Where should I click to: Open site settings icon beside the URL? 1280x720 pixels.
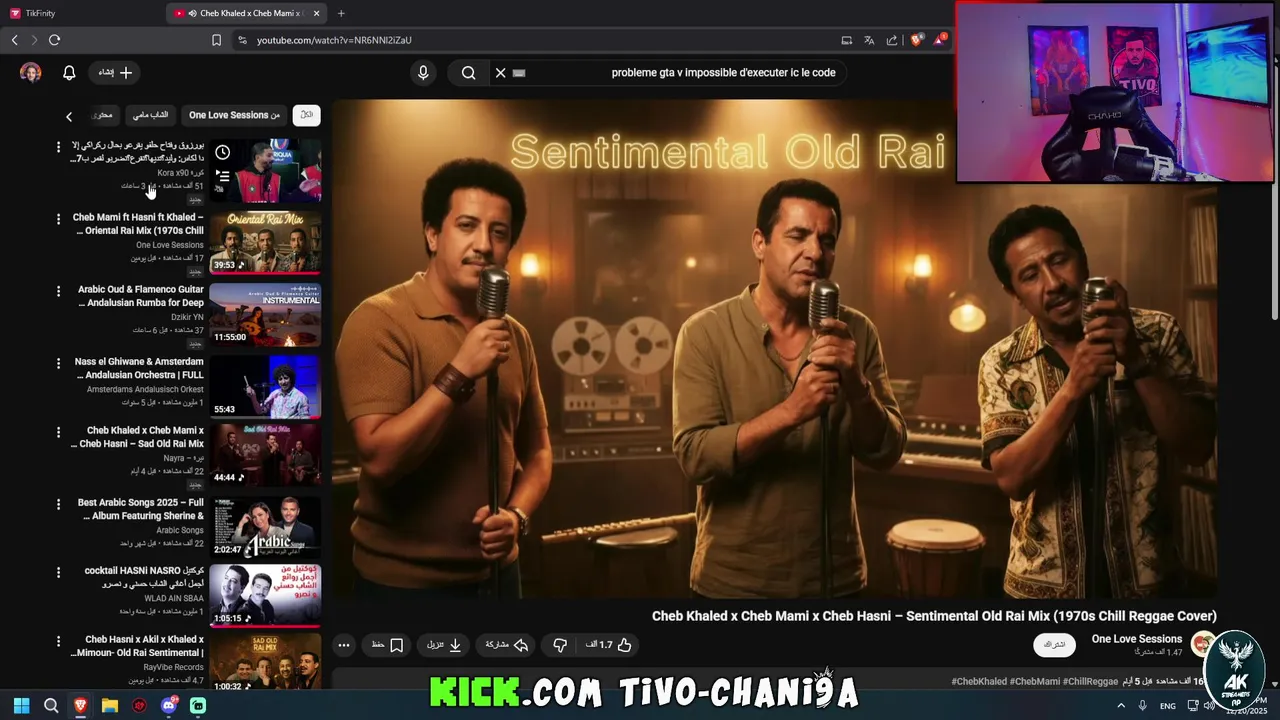click(242, 40)
